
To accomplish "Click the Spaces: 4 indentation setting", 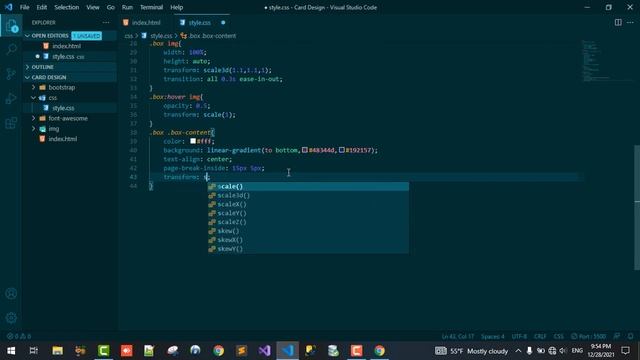I will coord(493,336).
